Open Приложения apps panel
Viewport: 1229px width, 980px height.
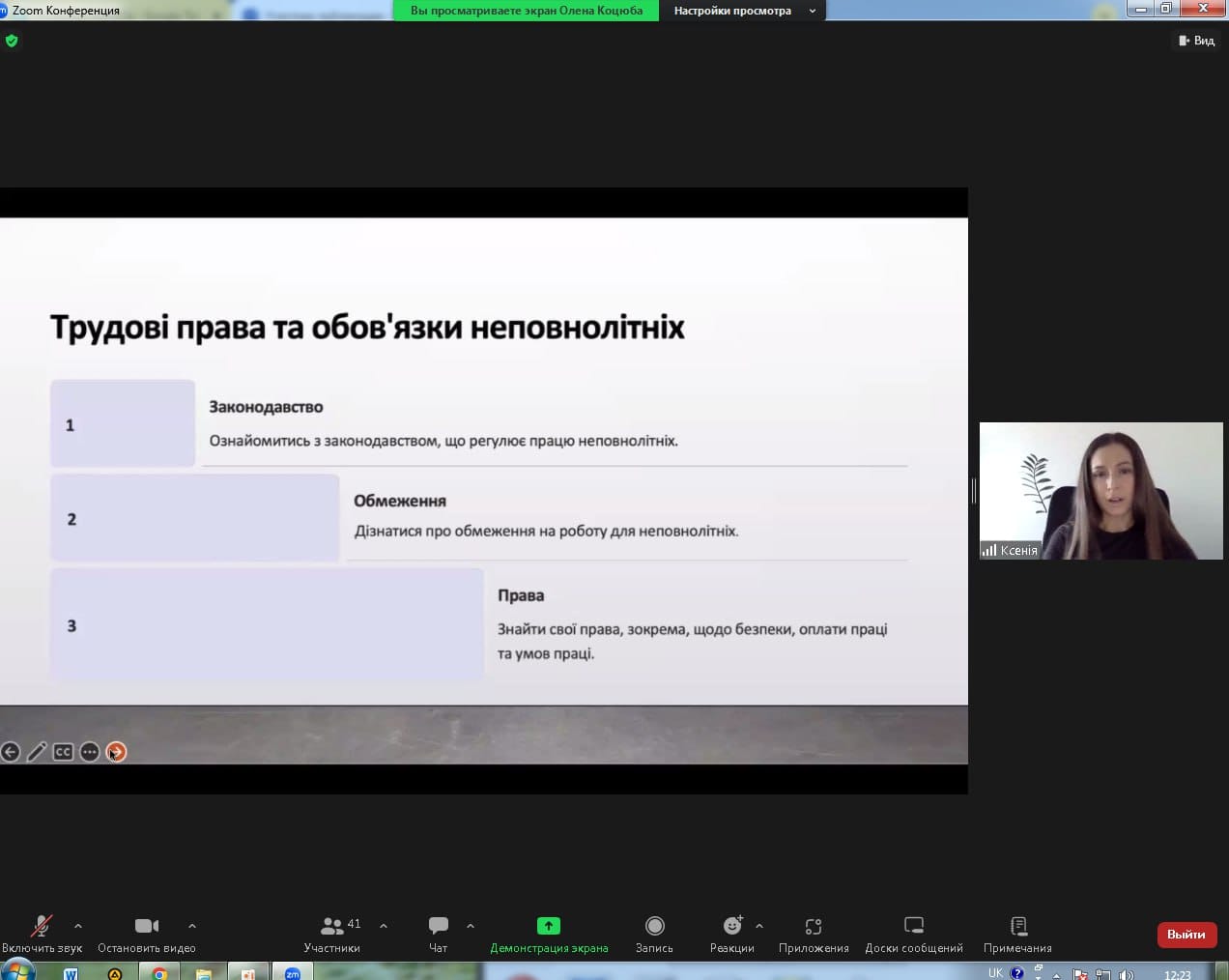[814, 933]
